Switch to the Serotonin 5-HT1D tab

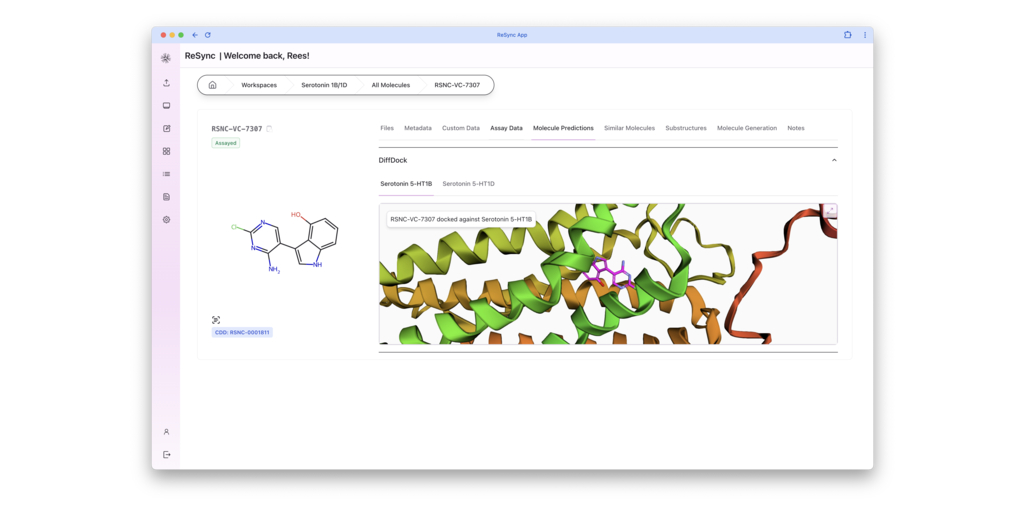[x=468, y=184]
